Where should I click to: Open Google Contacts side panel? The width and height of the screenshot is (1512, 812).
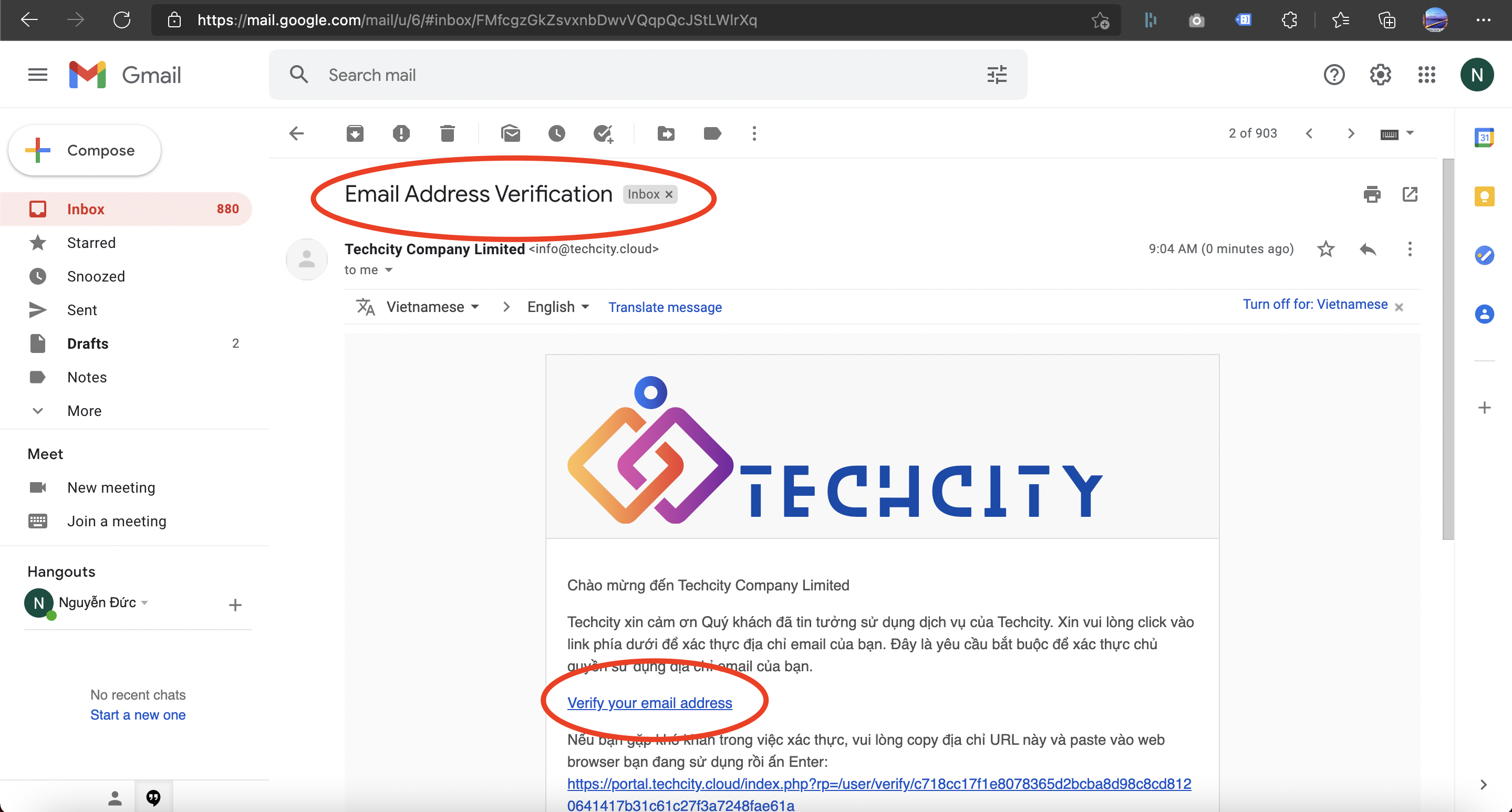(x=1484, y=314)
